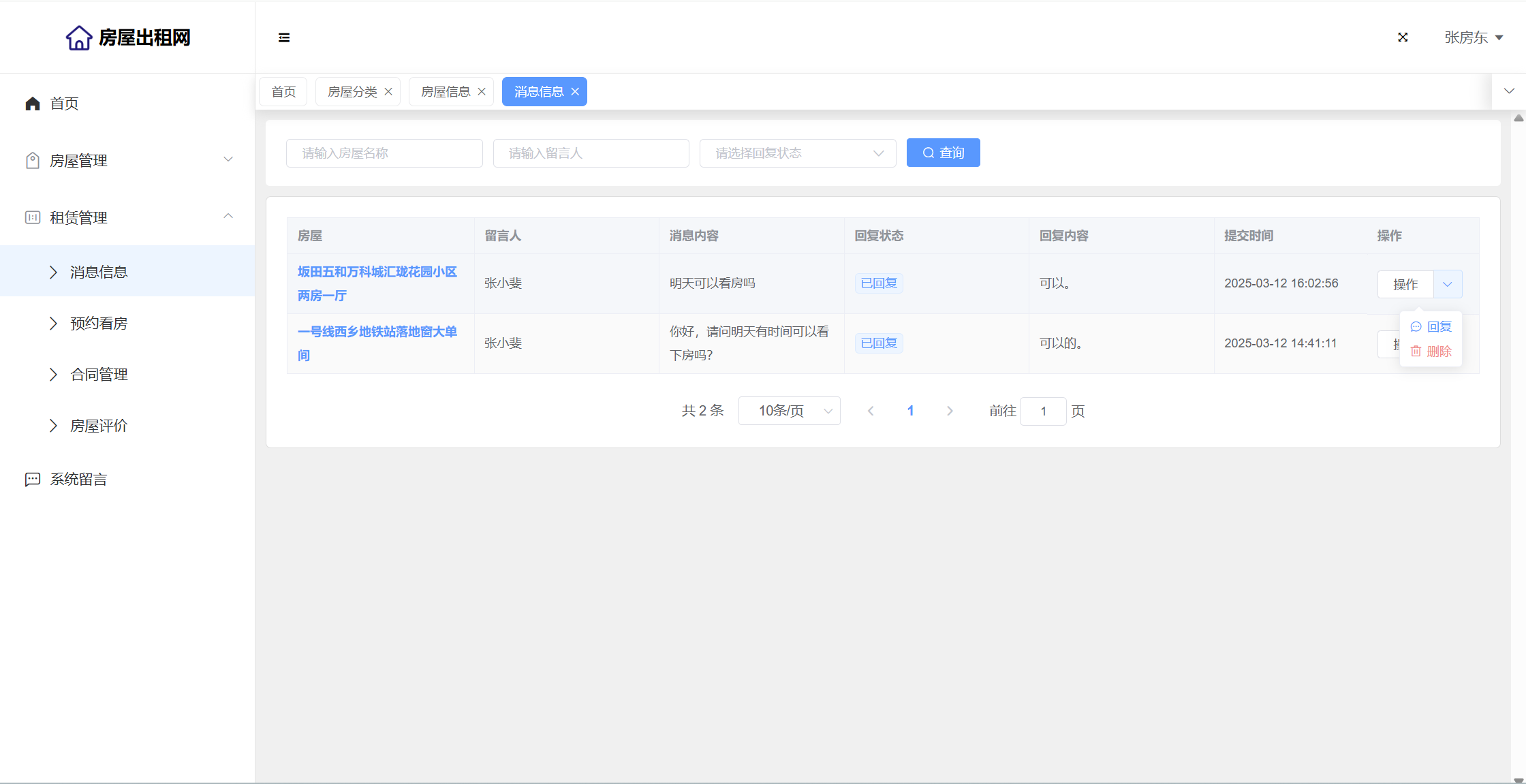Go to next page arrow
The image size is (1526, 784).
point(950,411)
